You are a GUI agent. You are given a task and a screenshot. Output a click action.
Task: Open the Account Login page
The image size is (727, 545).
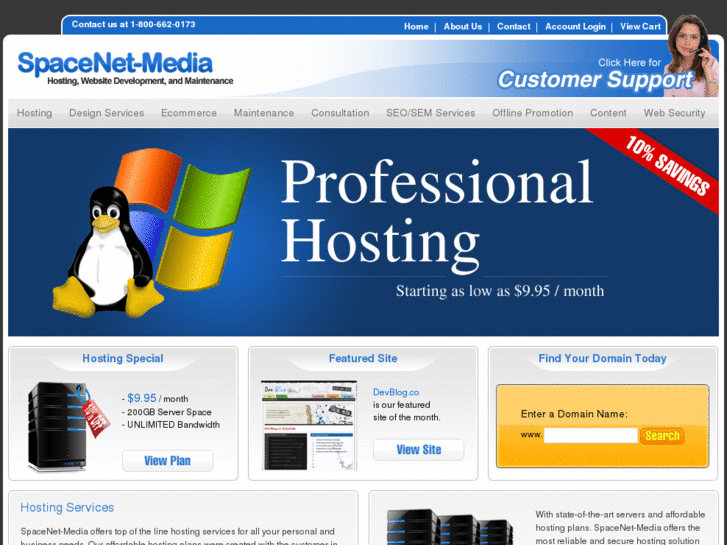pos(575,26)
